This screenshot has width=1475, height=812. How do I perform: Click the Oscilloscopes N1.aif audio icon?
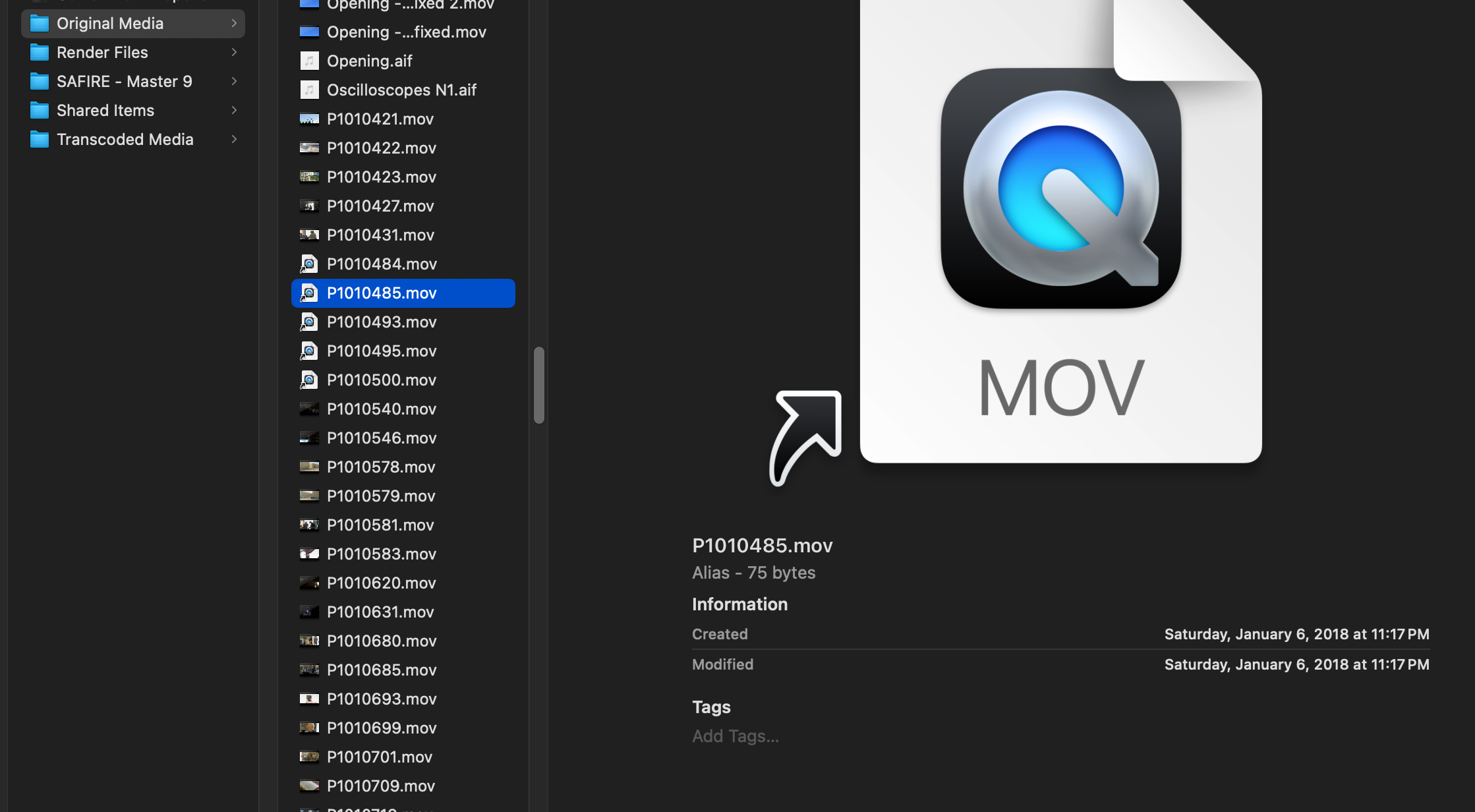309,90
